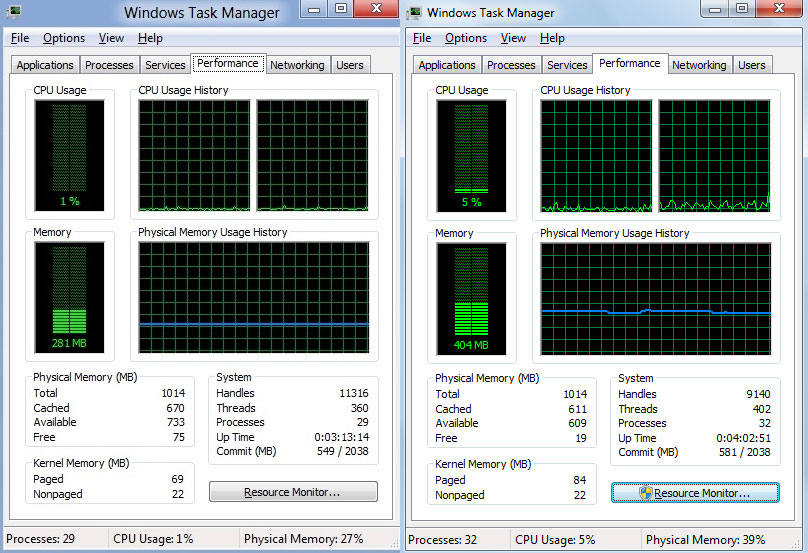Click status bar Physical Memory: 39%
The height and width of the screenshot is (553, 808).
point(705,540)
